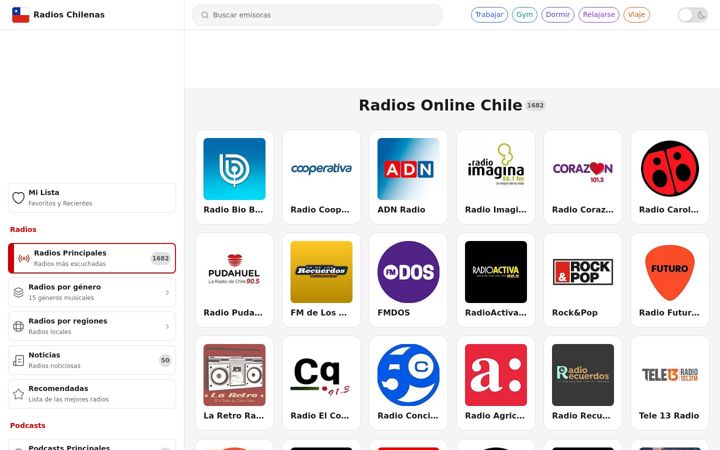
Task: Open Podcasts Principales menu item
Action: (x=92, y=446)
